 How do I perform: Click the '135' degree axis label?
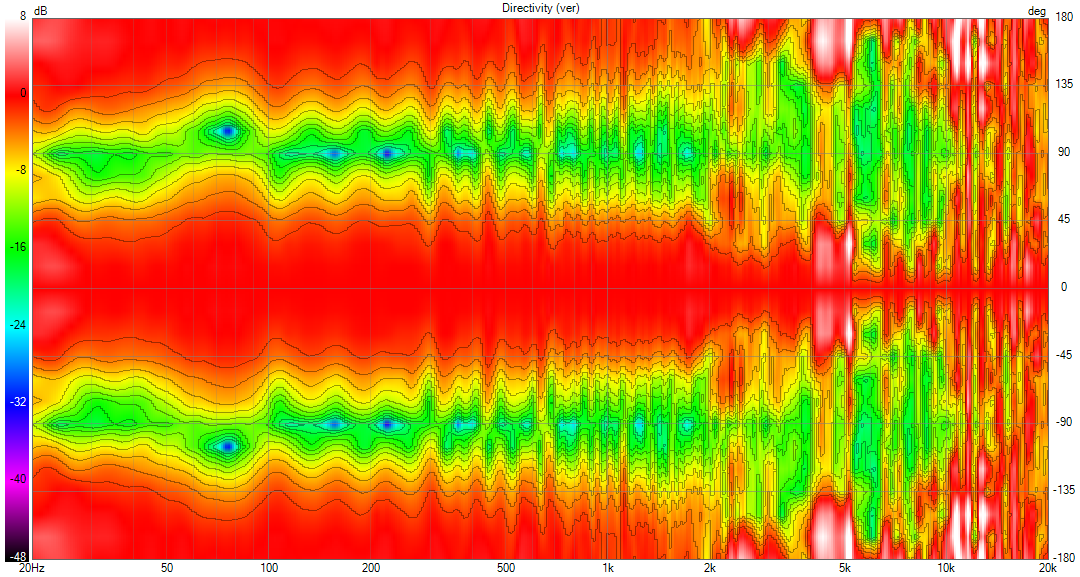point(1065,84)
